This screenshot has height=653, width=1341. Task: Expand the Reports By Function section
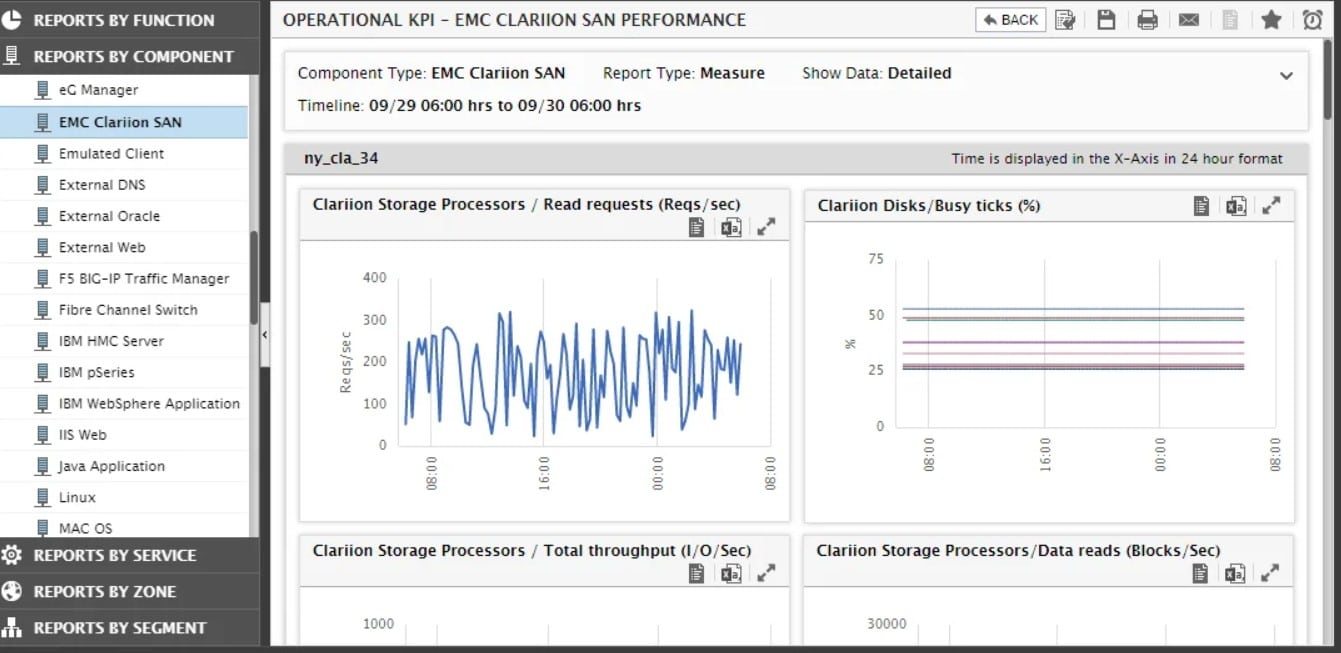pyautogui.click(x=129, y=19)
